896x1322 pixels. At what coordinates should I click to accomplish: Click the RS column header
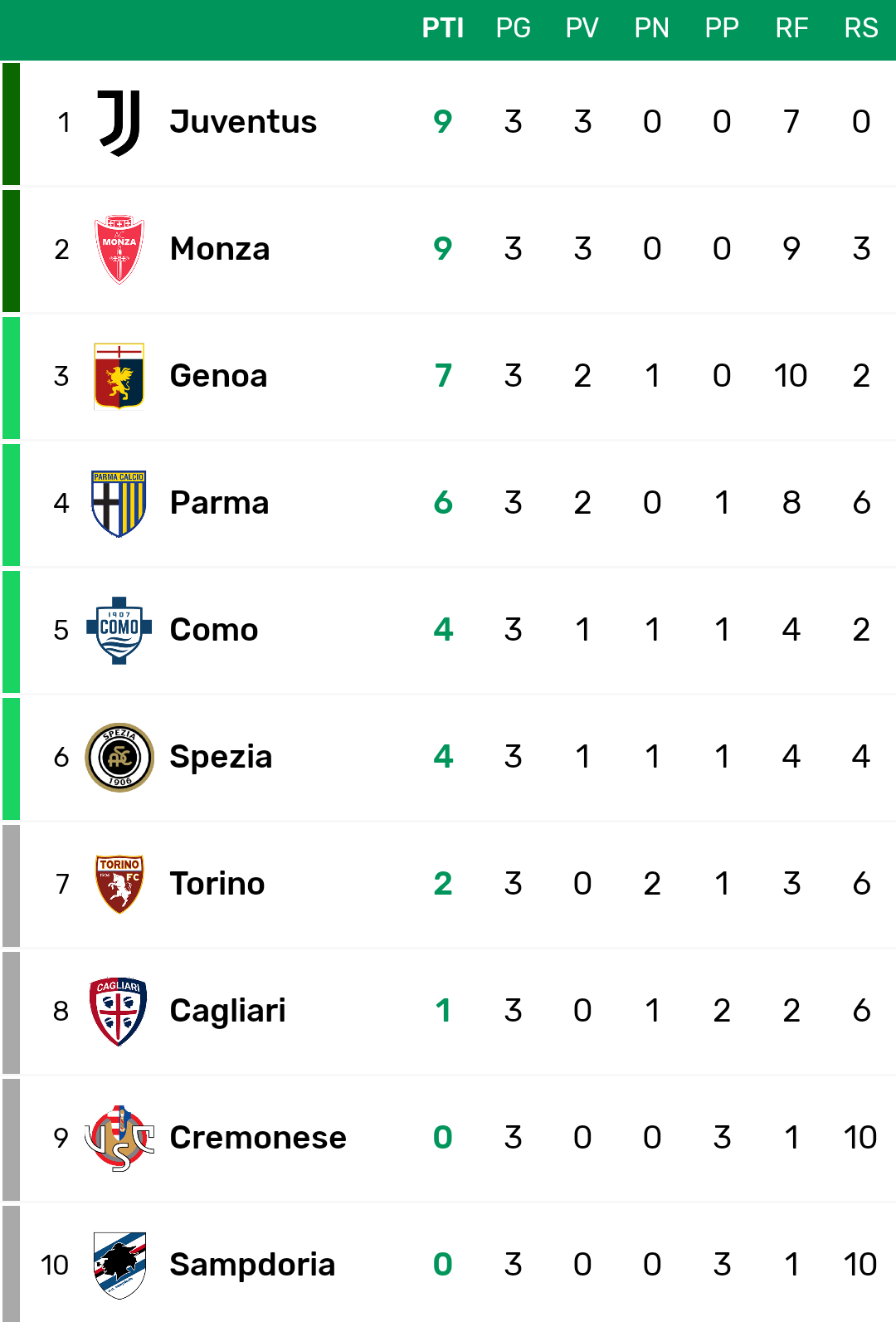pyautogui.click(x=861, y=28)
